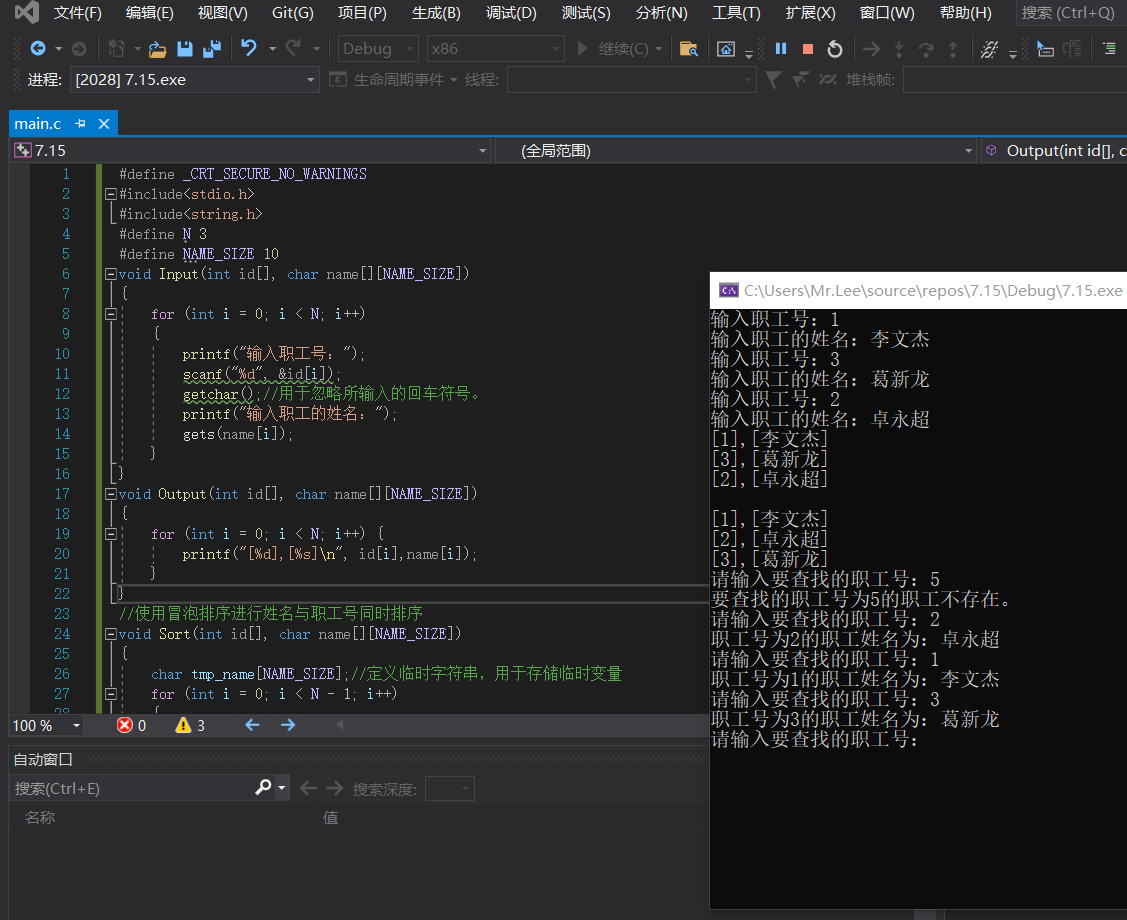Save main.c with the single floppy icon
1127x920 pixels.
pyautogui.click(x=185, y=48)
